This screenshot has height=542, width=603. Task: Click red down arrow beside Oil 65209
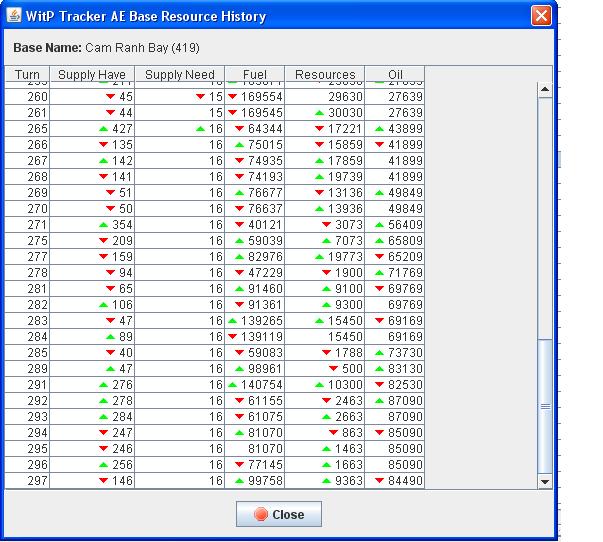[379, 257]
